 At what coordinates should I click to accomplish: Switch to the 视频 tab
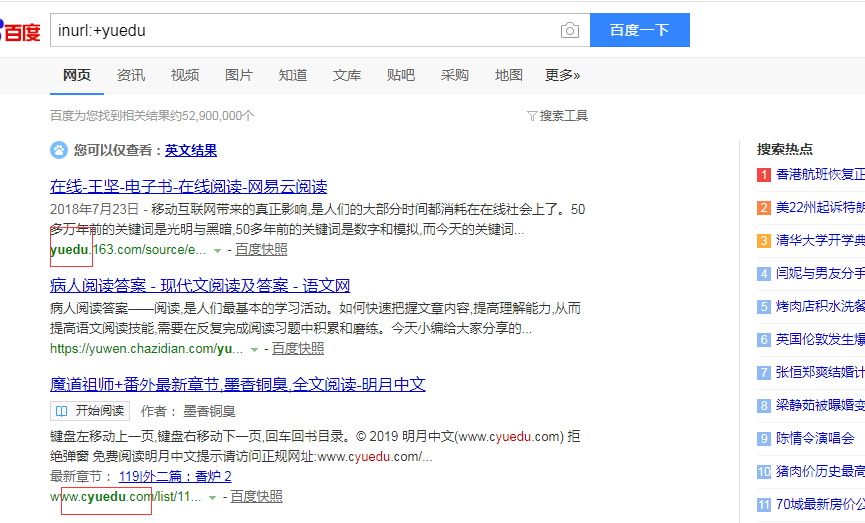185,75
